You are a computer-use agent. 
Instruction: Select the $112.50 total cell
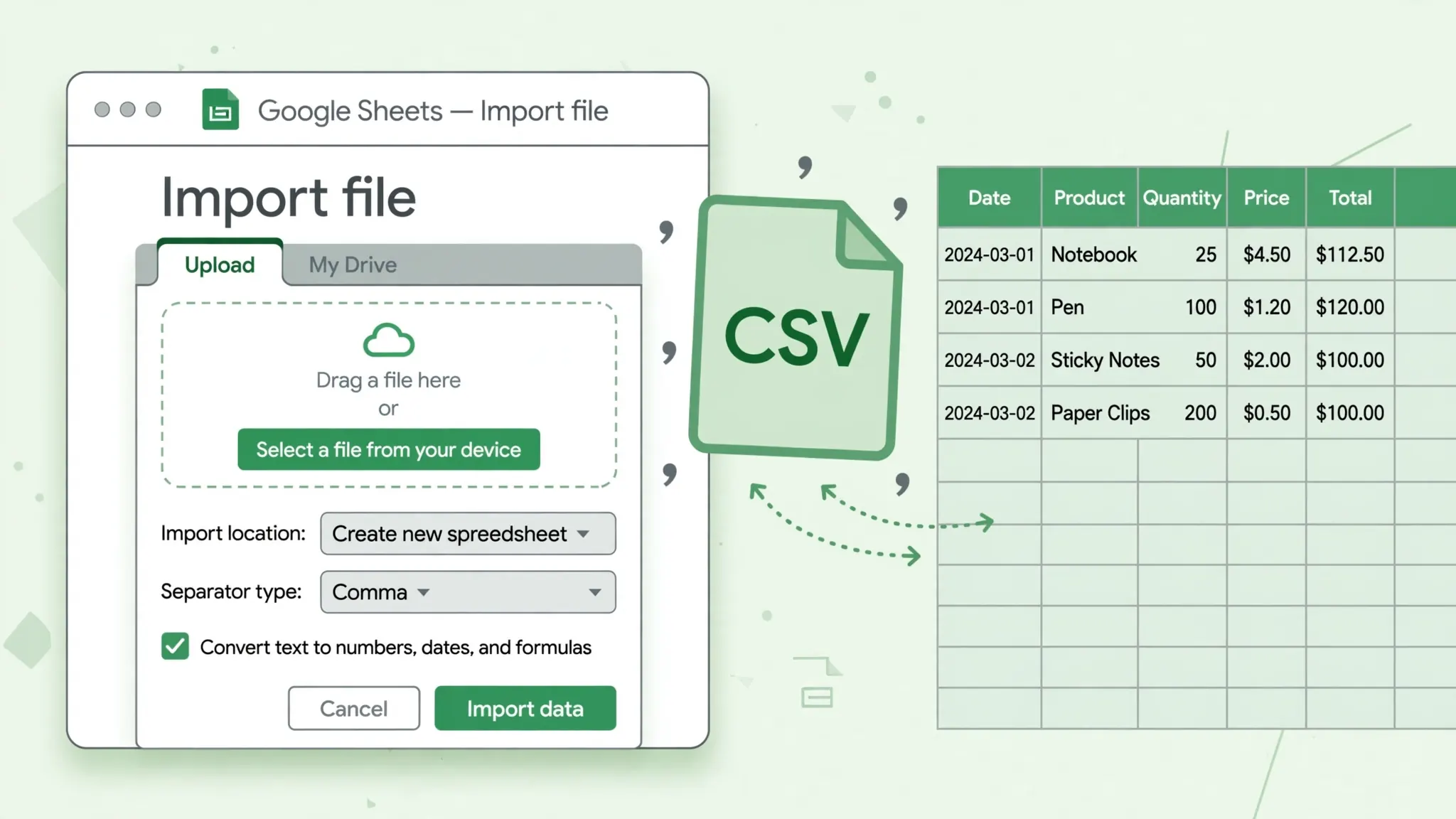click(1351, 255)
